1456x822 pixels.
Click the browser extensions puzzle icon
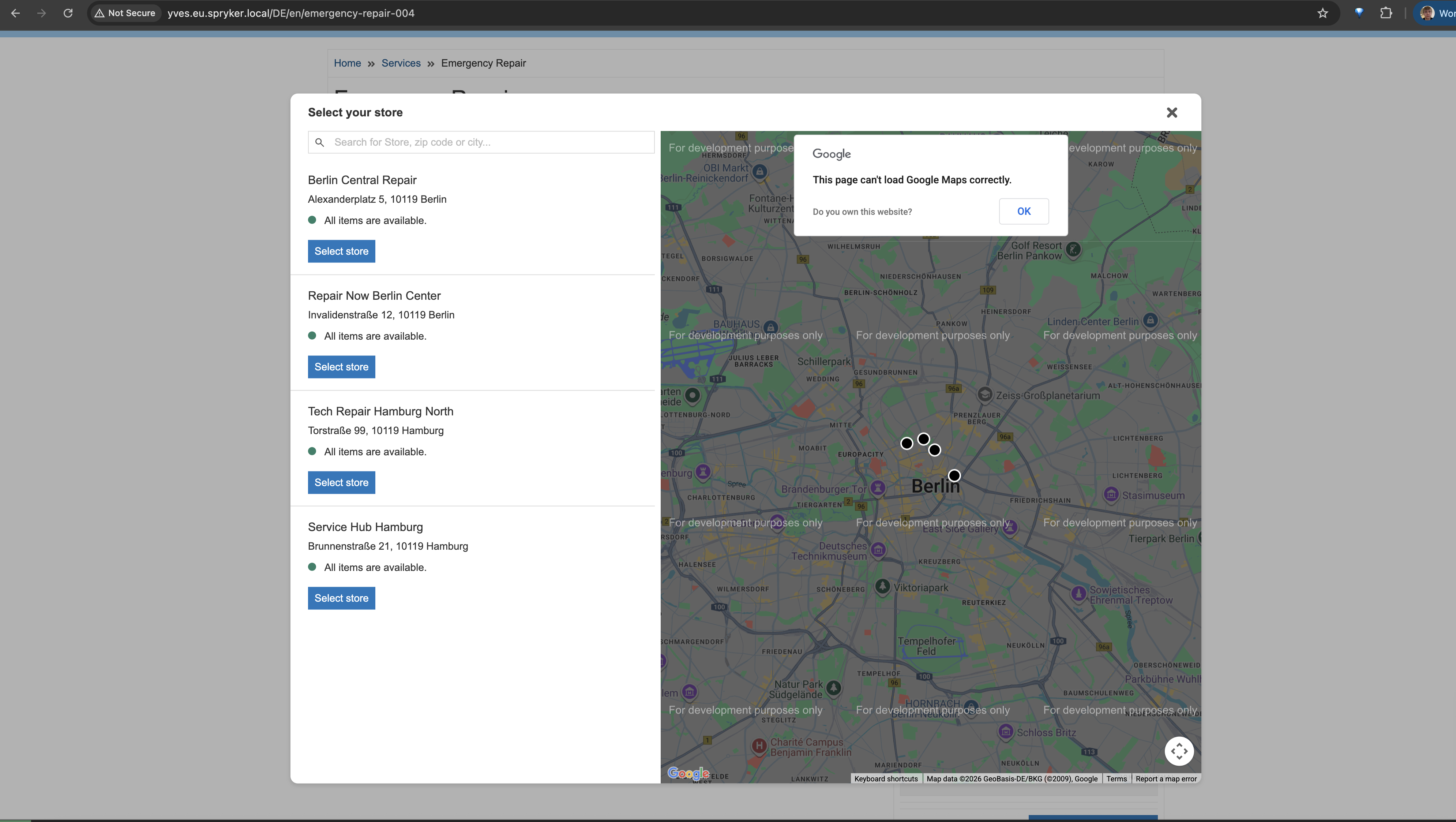click(1386, 13)
